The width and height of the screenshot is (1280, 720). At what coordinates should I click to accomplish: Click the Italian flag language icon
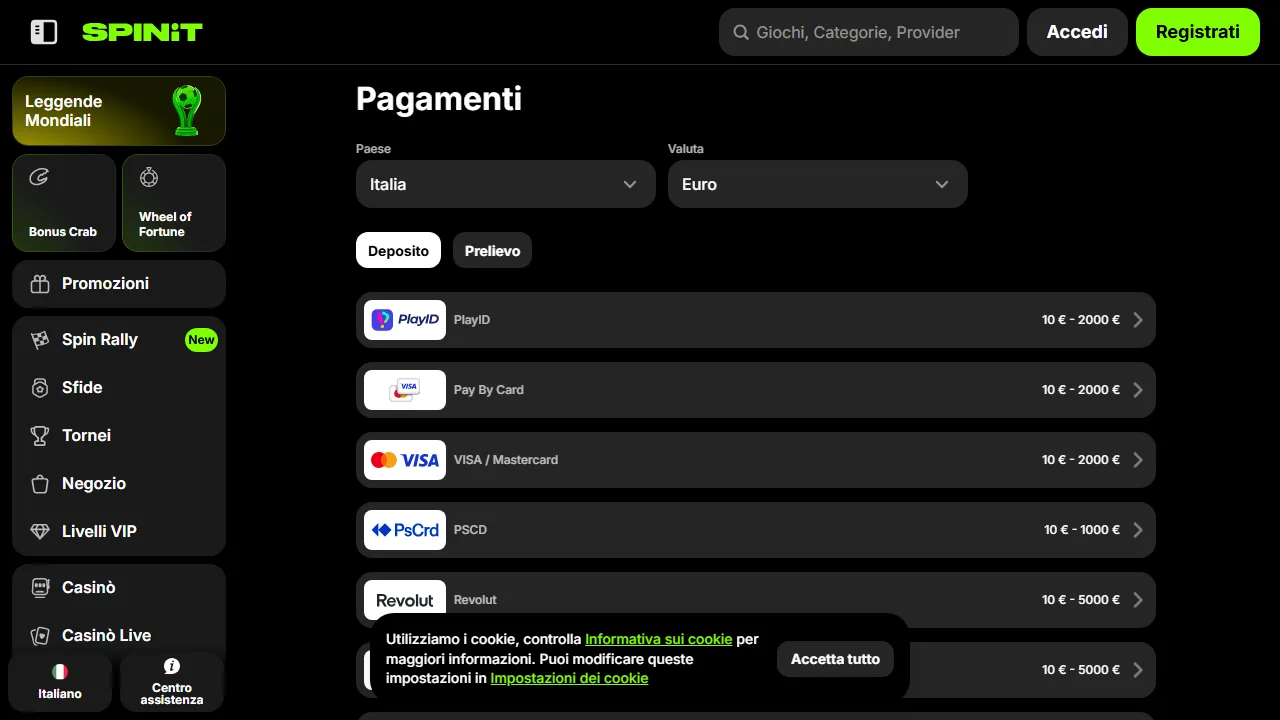[x=60, y=672]
